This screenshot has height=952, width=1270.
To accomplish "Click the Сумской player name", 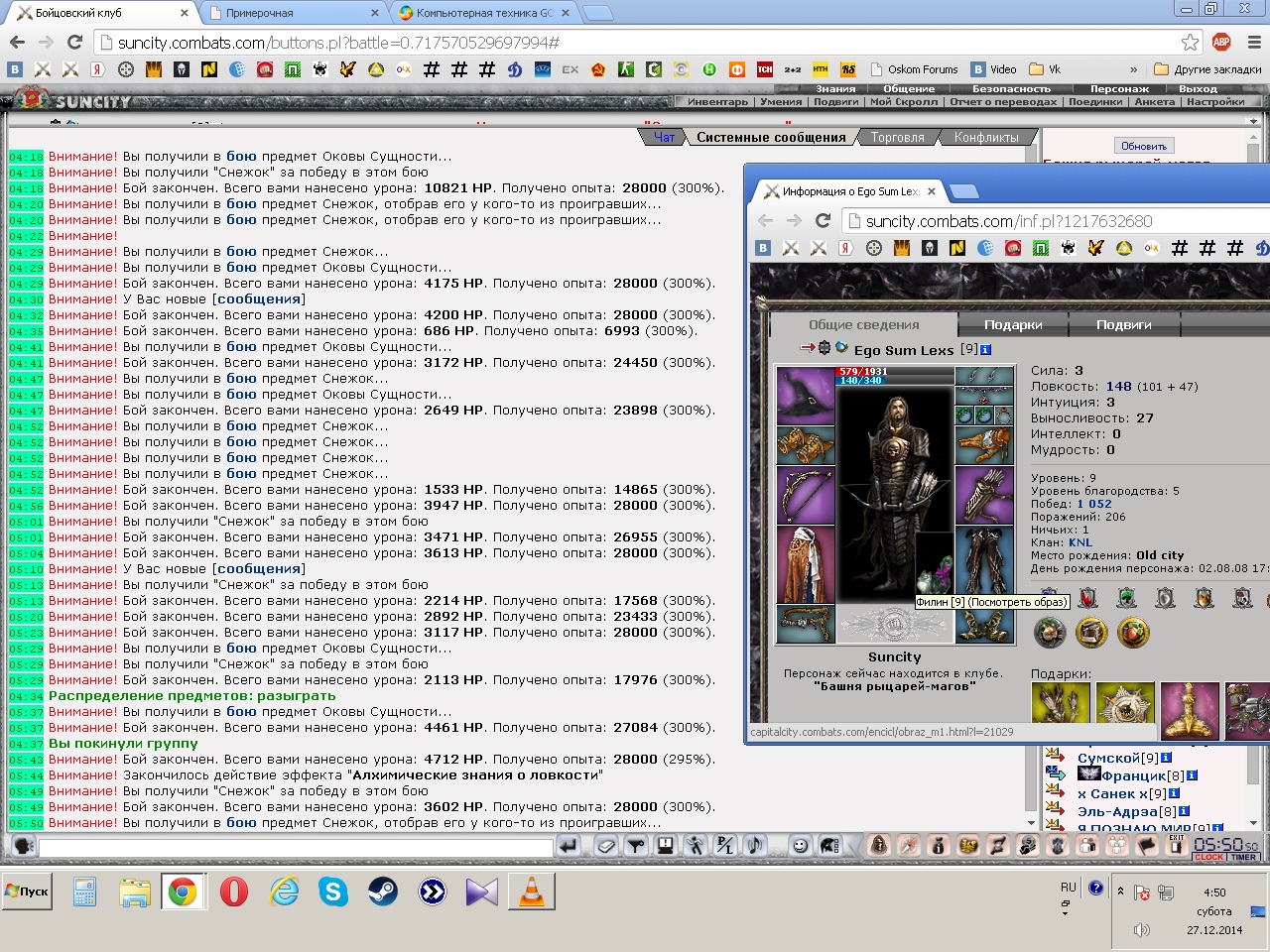I will pos(1109,758).
